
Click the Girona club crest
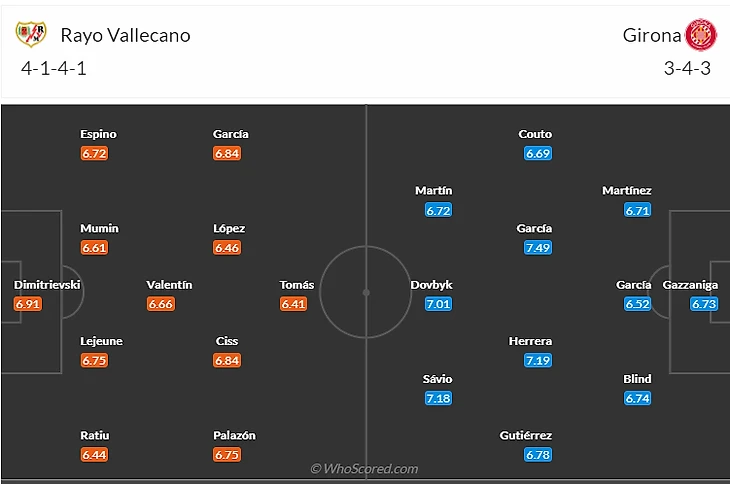pyautogui.click(x=701, y=35)
